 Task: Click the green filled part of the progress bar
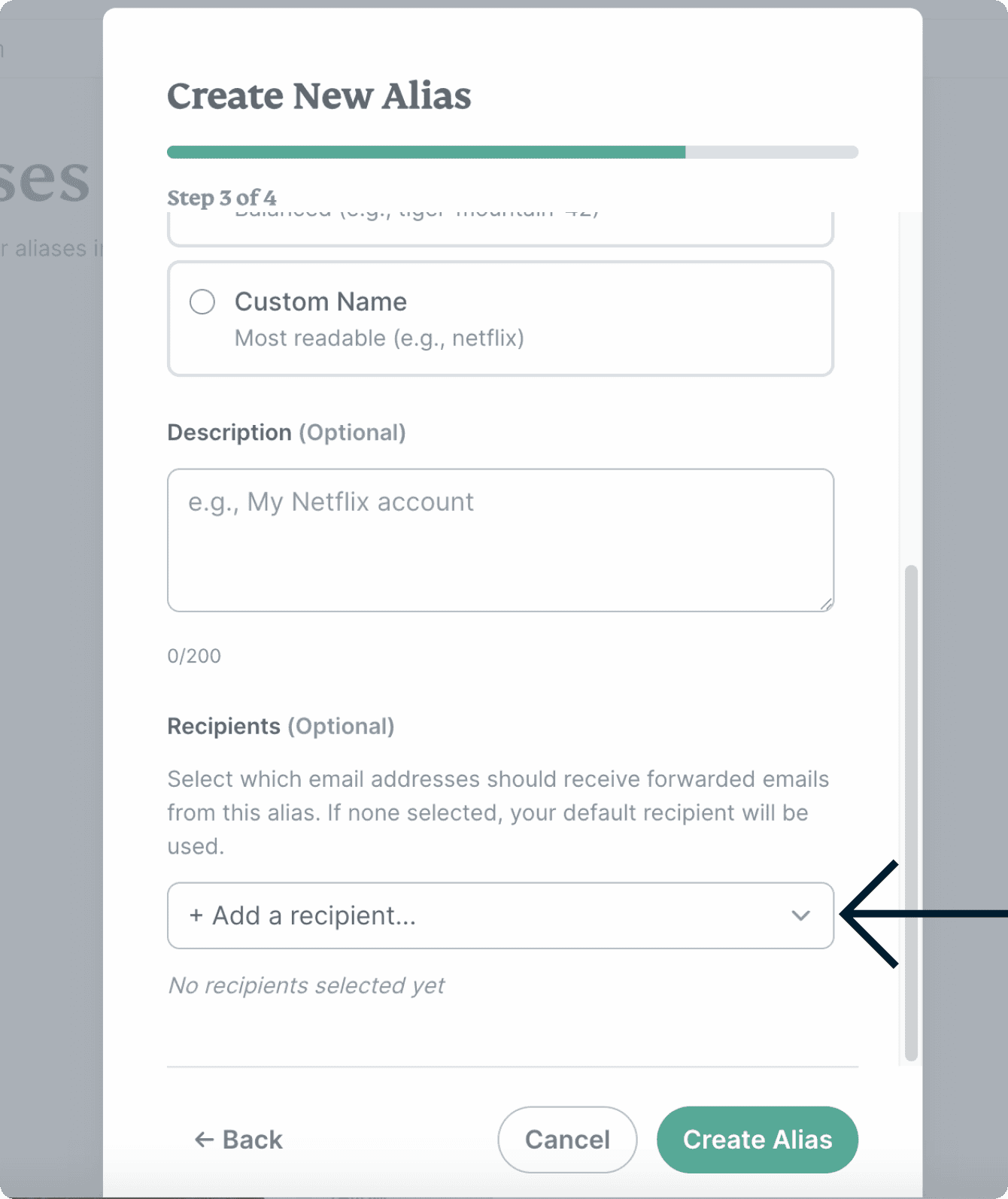[426, 152]
